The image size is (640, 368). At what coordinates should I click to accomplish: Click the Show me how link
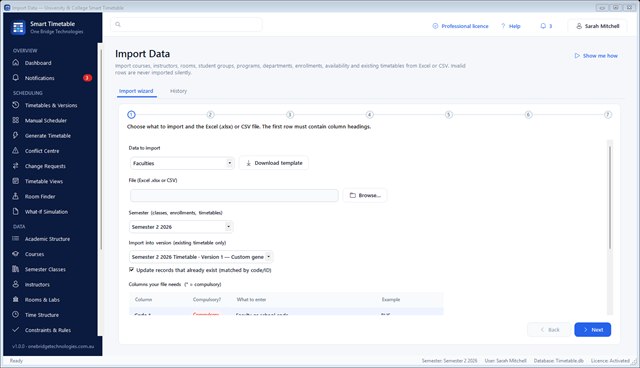click(x=600, y=55)
